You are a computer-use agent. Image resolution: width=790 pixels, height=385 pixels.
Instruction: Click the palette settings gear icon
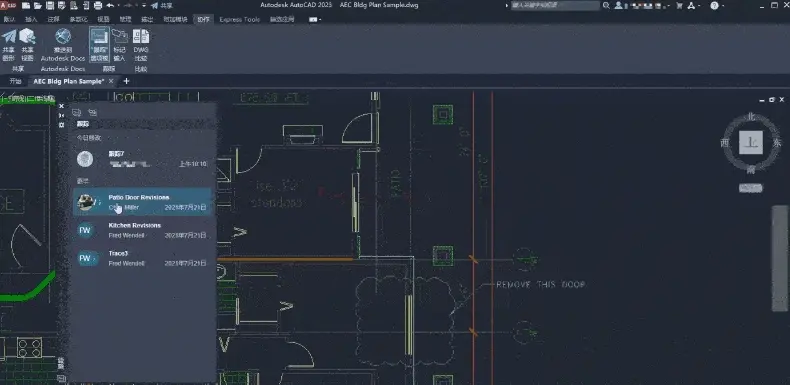click(61, 124)
